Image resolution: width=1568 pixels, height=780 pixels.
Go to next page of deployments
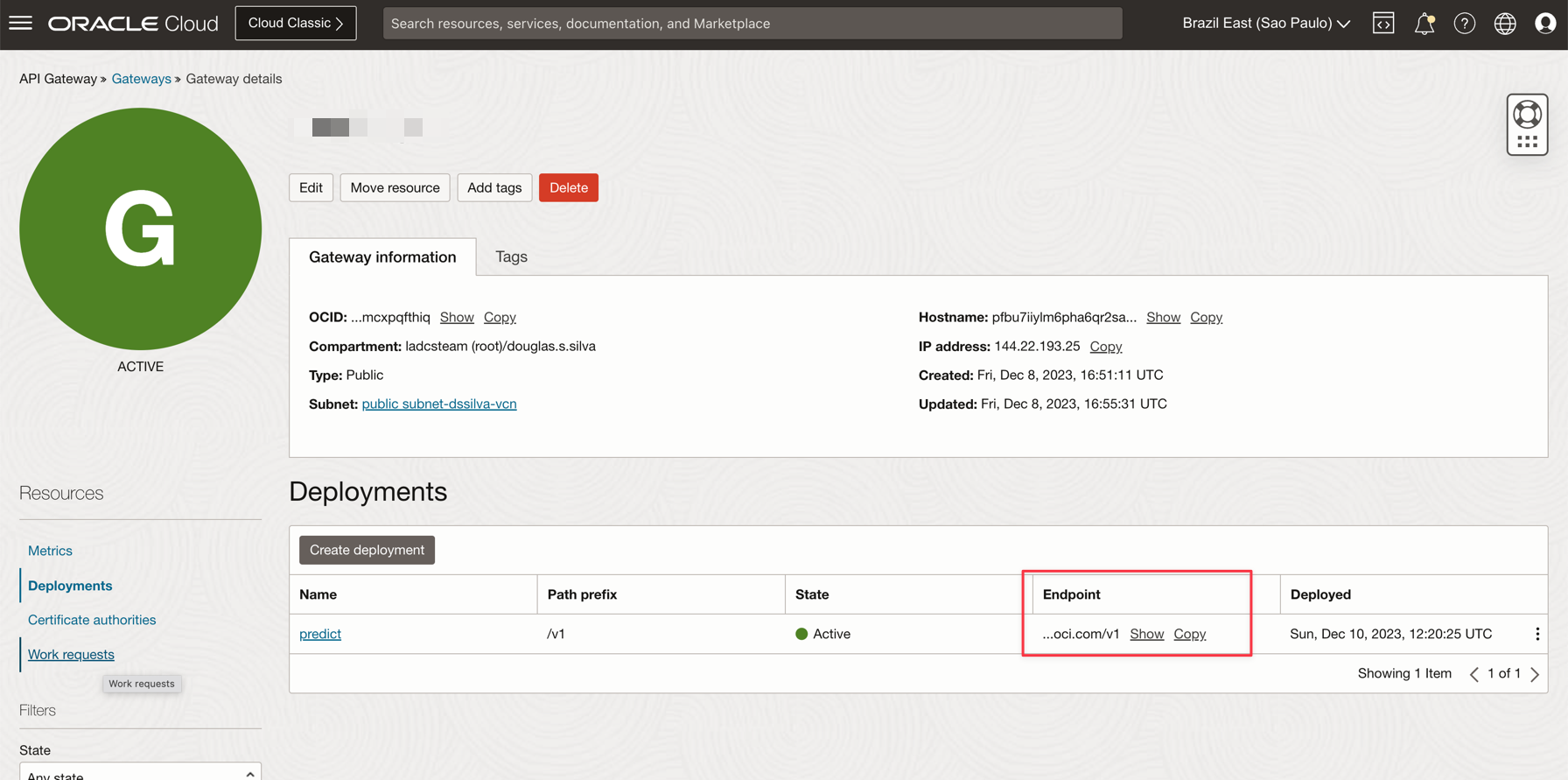[x=1535, y=674]
